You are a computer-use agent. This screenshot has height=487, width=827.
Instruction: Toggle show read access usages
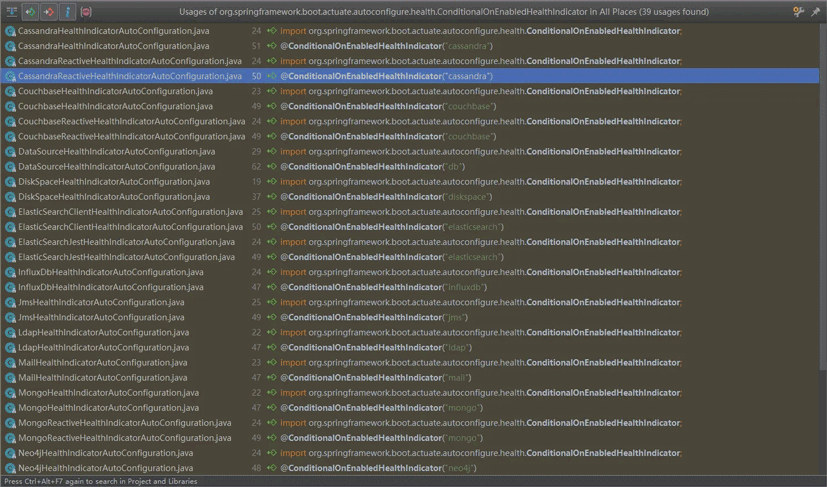pyautogui.click(x=31, y=11)
